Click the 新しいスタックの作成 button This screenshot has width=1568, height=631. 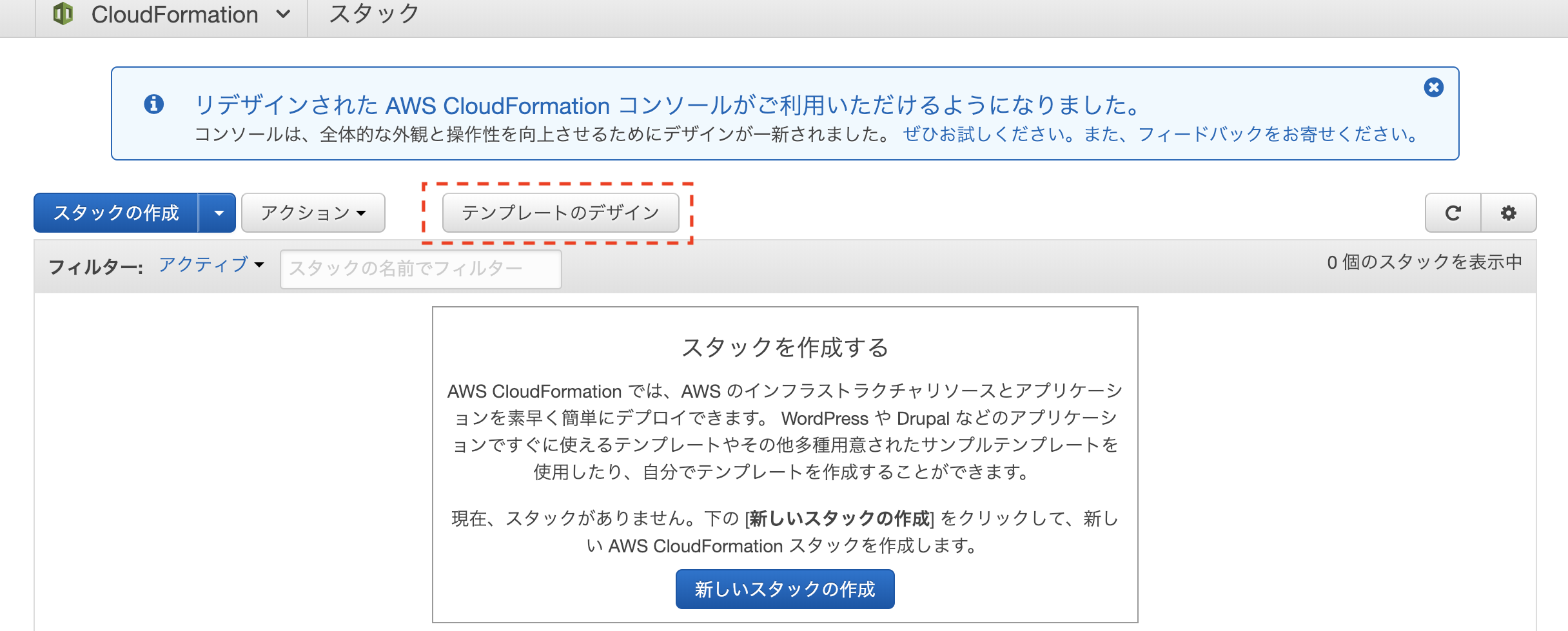[785, 589]
